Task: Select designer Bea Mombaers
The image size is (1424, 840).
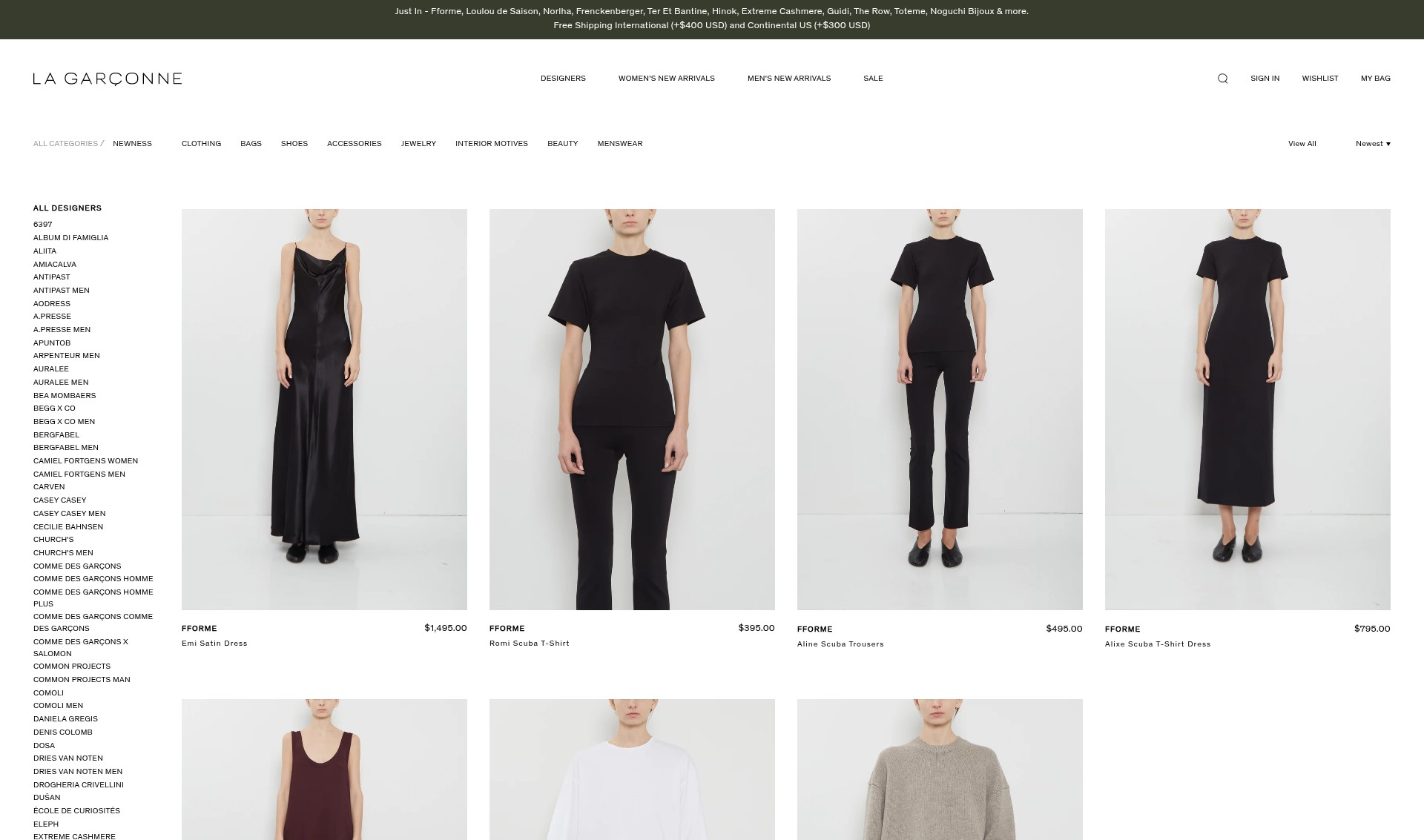Action: tap(65, 396)
